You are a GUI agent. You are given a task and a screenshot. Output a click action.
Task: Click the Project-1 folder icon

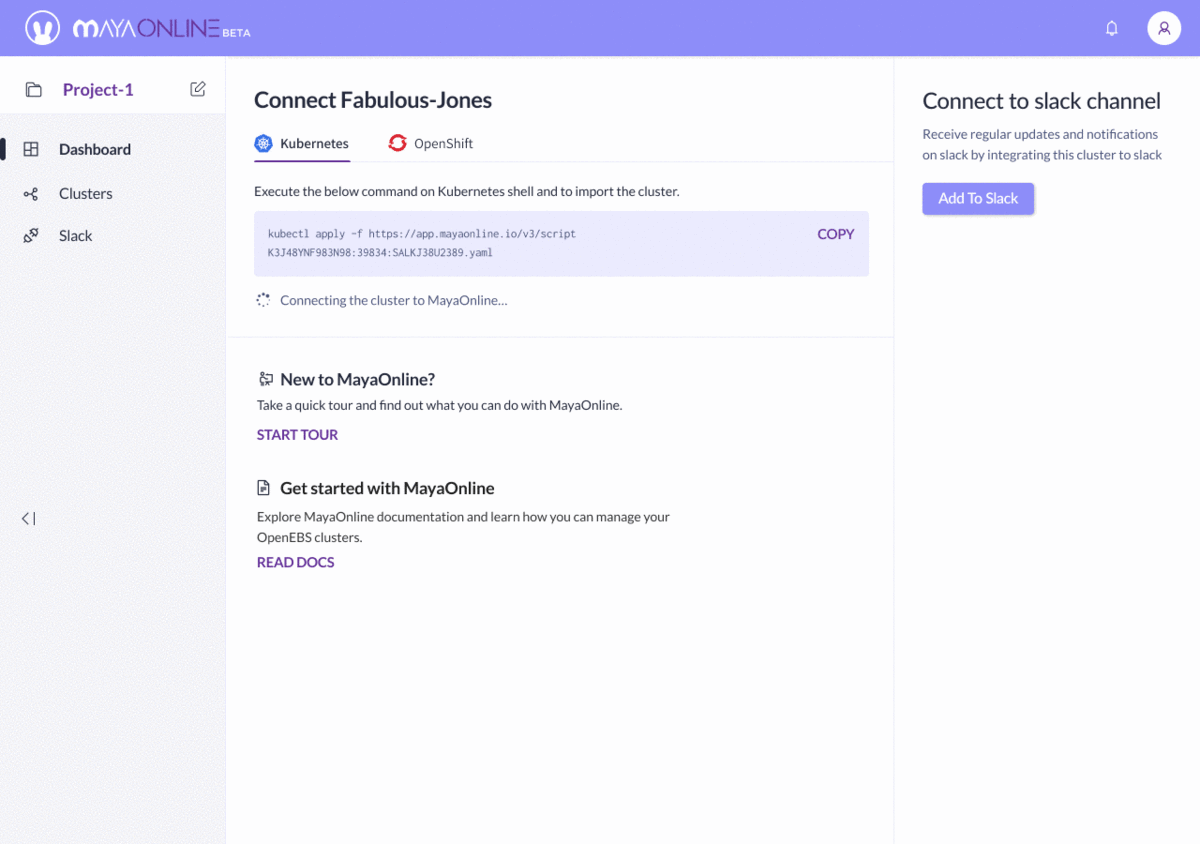(x=34, y=90)
